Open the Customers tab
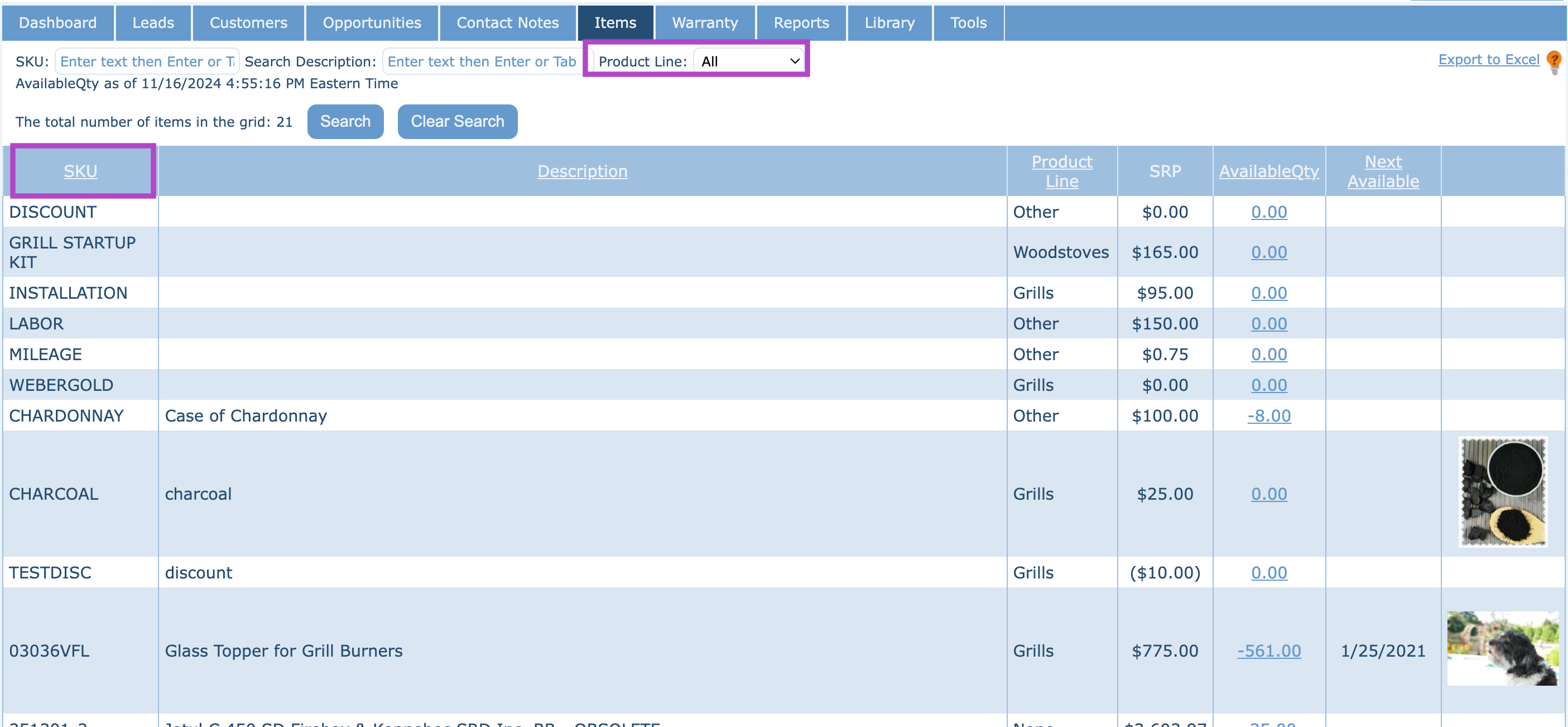This screenshot has height=727, width=1568. [x=248, y=22]
